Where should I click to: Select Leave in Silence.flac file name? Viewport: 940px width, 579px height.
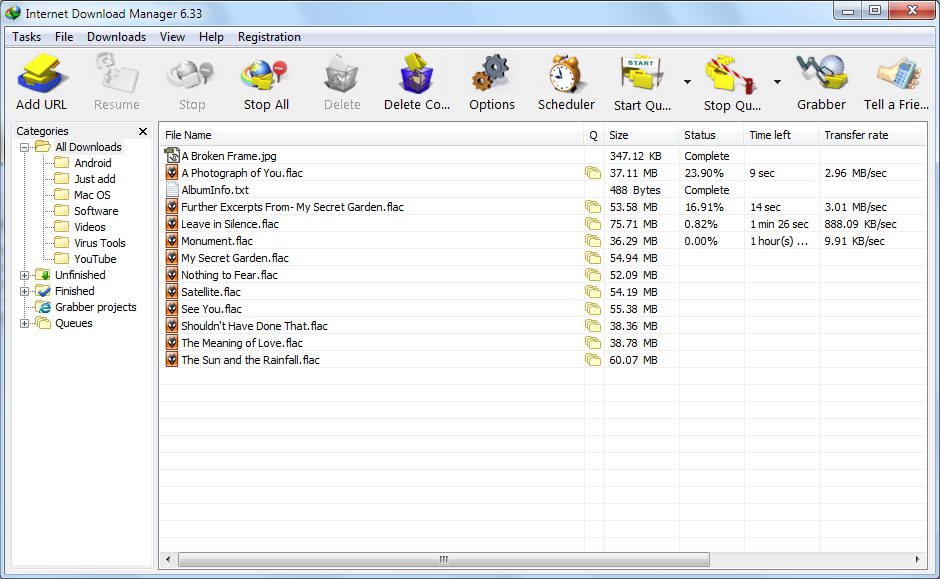click(230, 224)
